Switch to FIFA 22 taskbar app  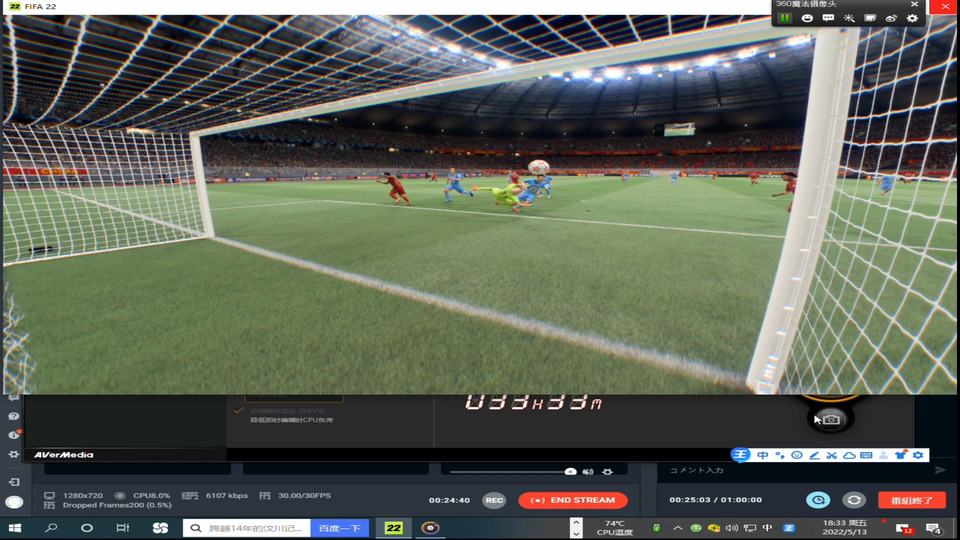pos(394,528)
